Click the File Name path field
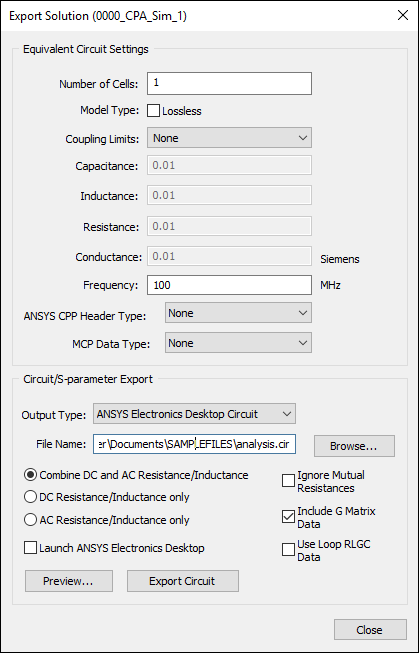The image size is (419, 653). coord(195,444)
